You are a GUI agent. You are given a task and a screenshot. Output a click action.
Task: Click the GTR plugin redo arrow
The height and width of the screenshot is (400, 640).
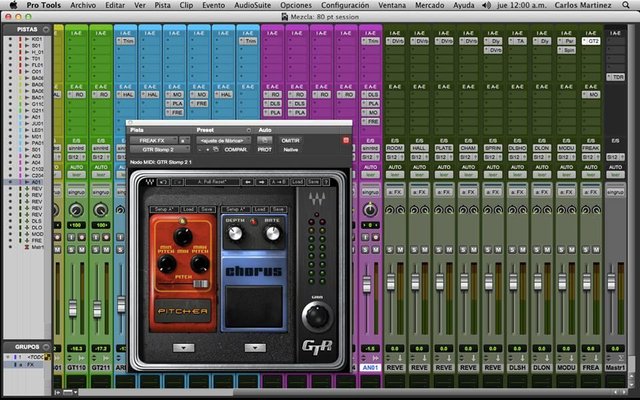click(177, 182)
